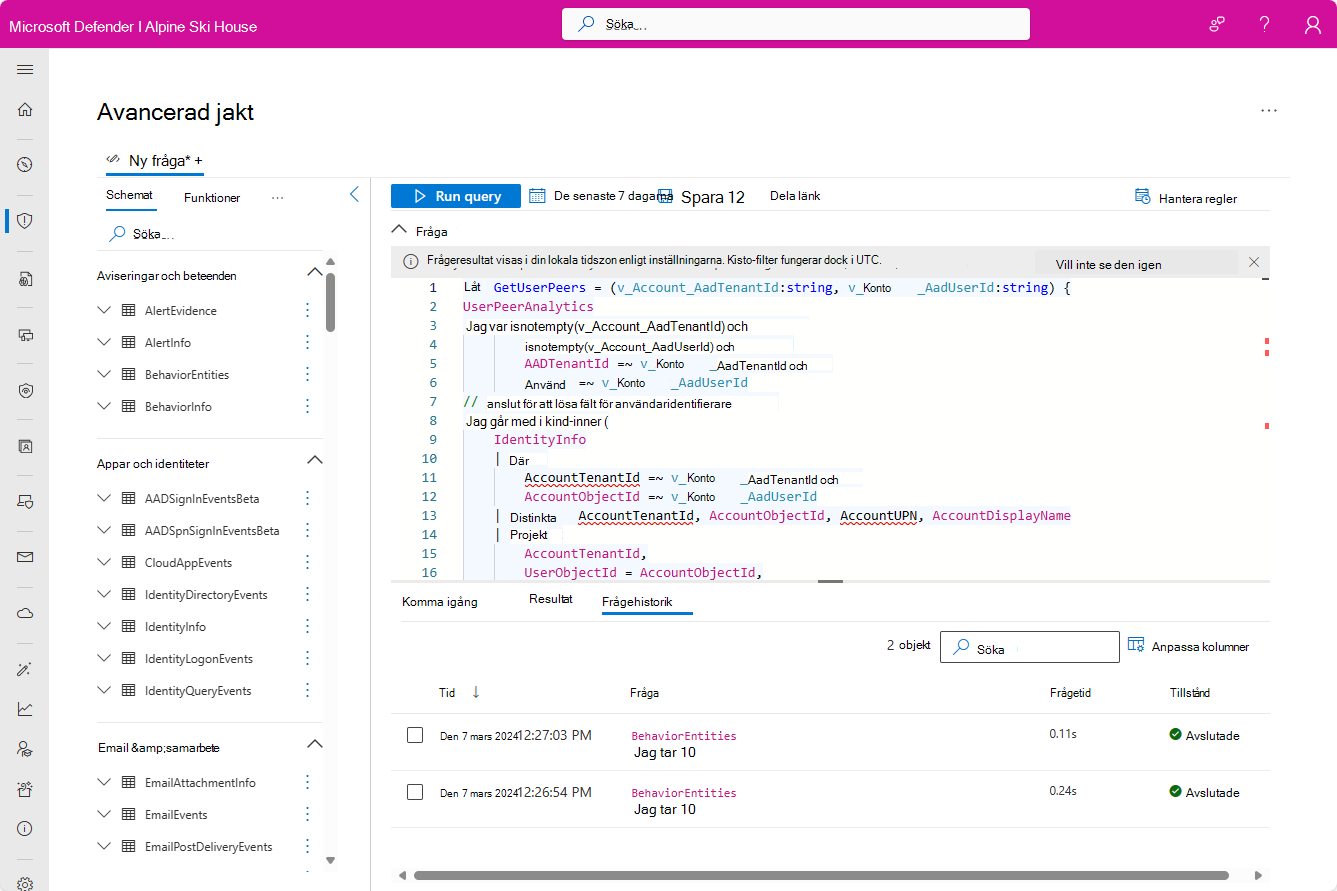
Task: Click the AADSpnSignInEventsBeta table name
Action: tap(212, 530)
